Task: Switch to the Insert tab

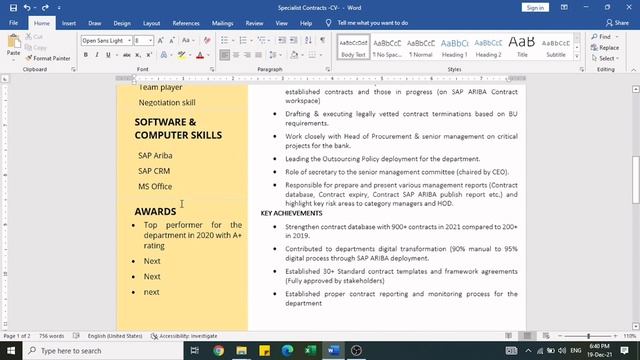Action: (x=69, y=23)
